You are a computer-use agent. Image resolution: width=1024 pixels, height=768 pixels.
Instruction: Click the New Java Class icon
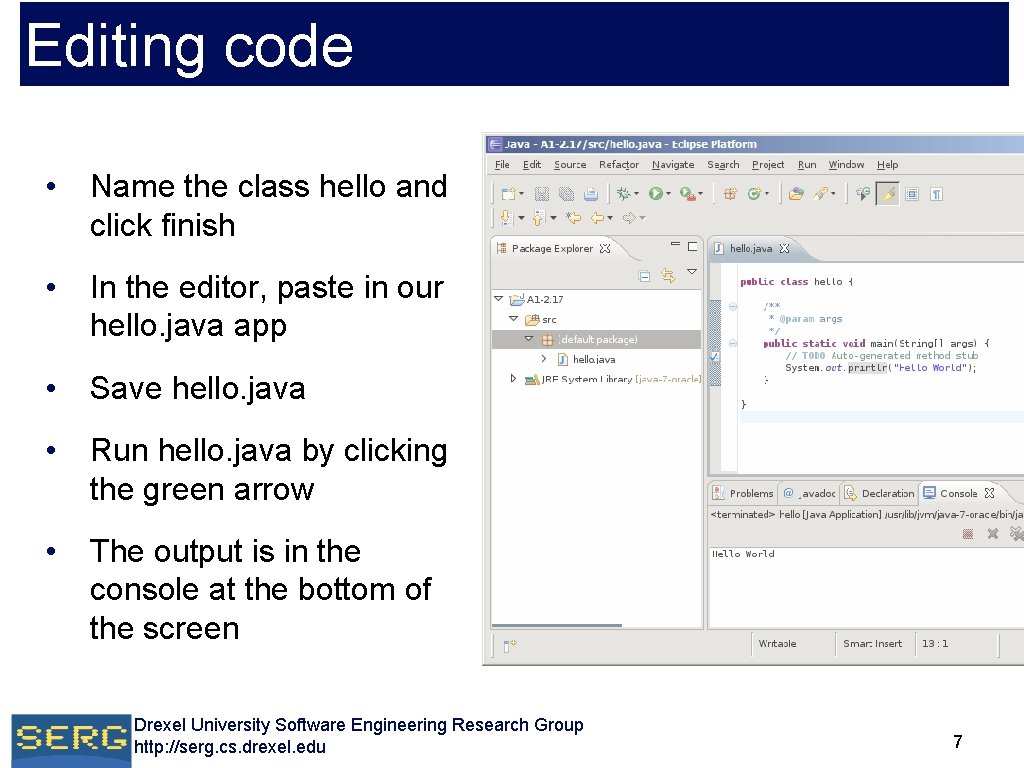[754, 193]
